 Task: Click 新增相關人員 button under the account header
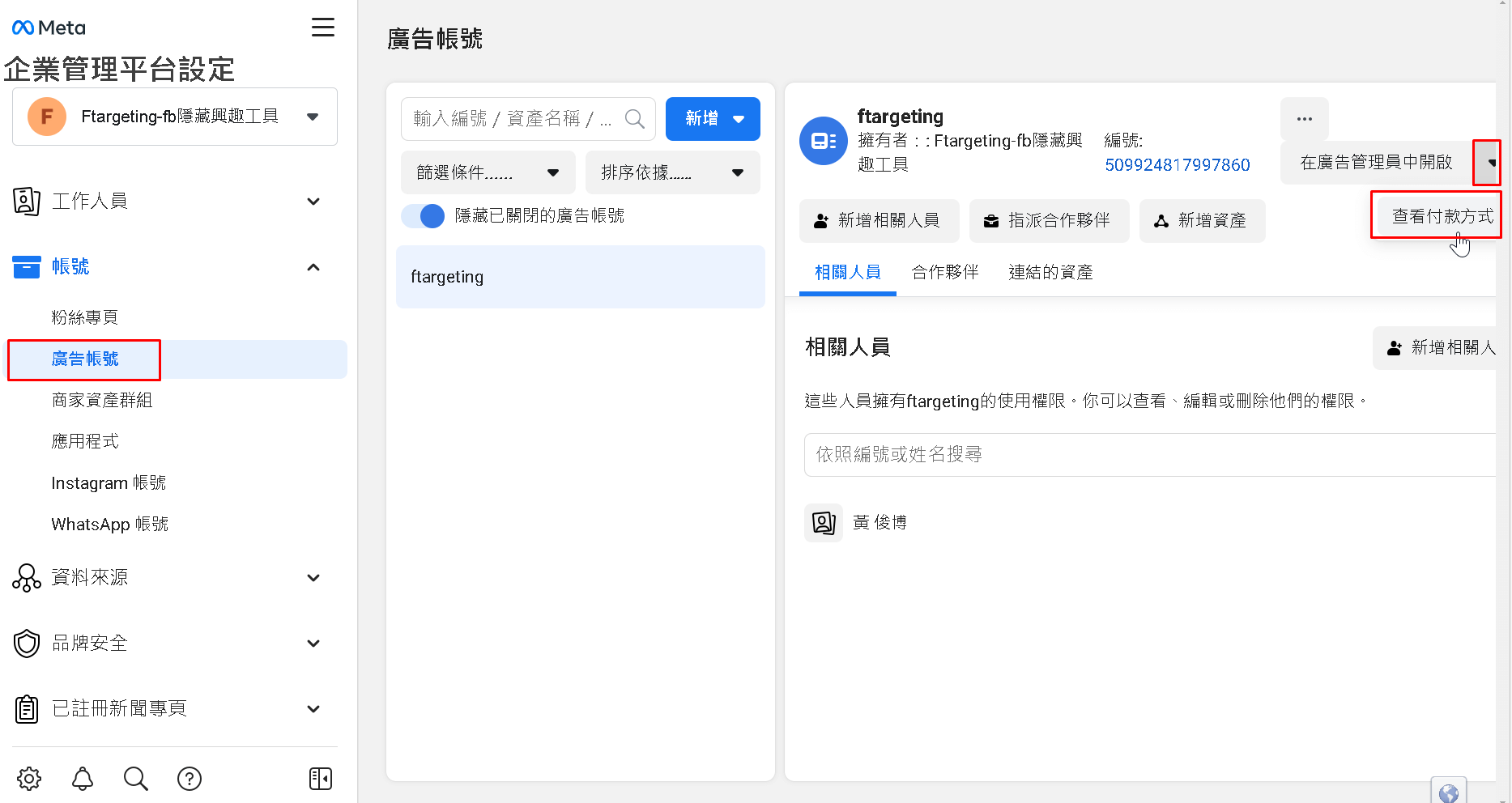[880, 221]
